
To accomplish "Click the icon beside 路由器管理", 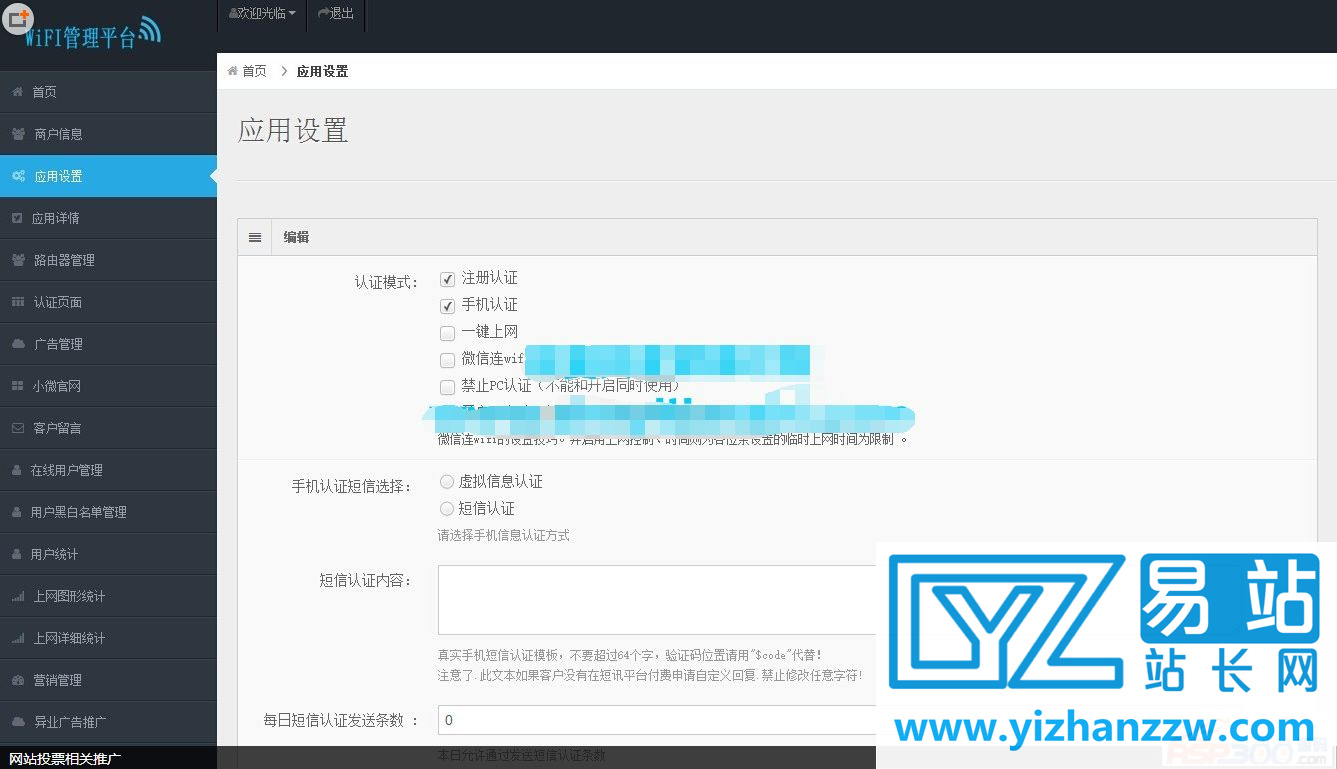I will (x=19, y=260).
